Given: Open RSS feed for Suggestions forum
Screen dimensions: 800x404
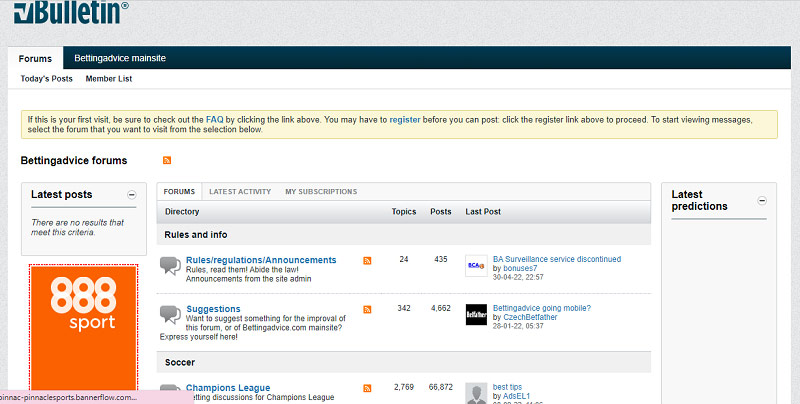Looking at the screenshot, I should pyautogui.click(x=367, y=310).
